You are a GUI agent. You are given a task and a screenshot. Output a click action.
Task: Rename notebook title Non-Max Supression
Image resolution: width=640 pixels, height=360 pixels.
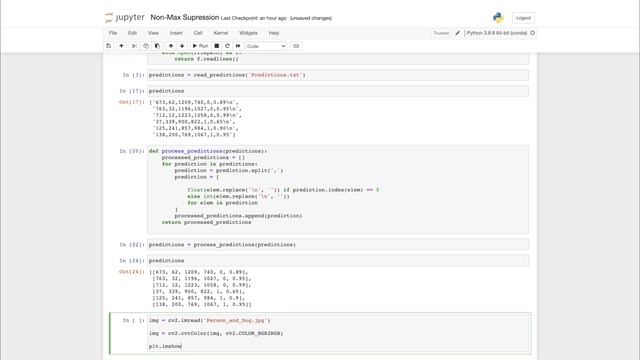point(184,18)
